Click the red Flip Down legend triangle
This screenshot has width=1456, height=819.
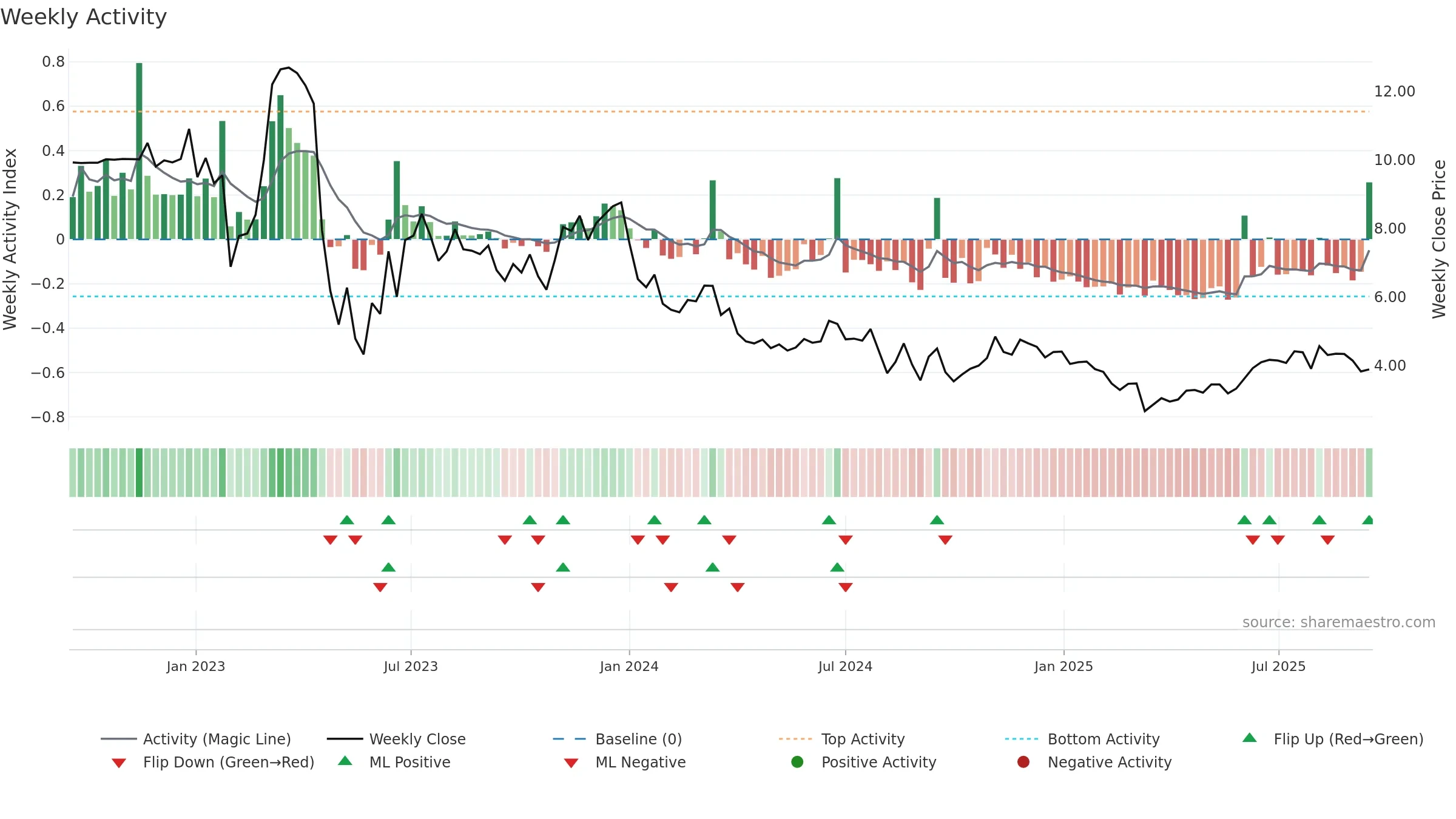pos(119,763)
